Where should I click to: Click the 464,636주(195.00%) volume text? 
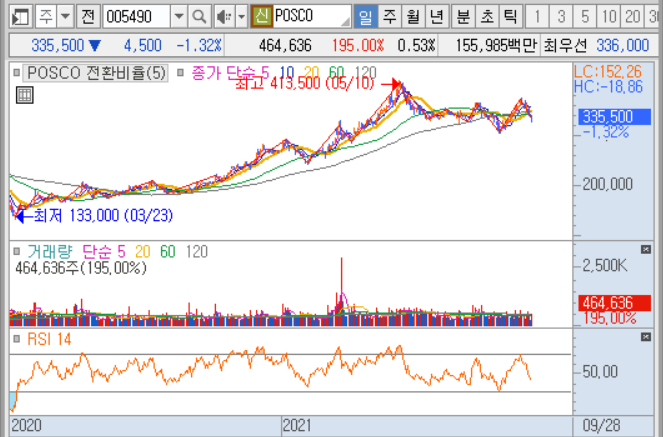[x=81, y=268]
